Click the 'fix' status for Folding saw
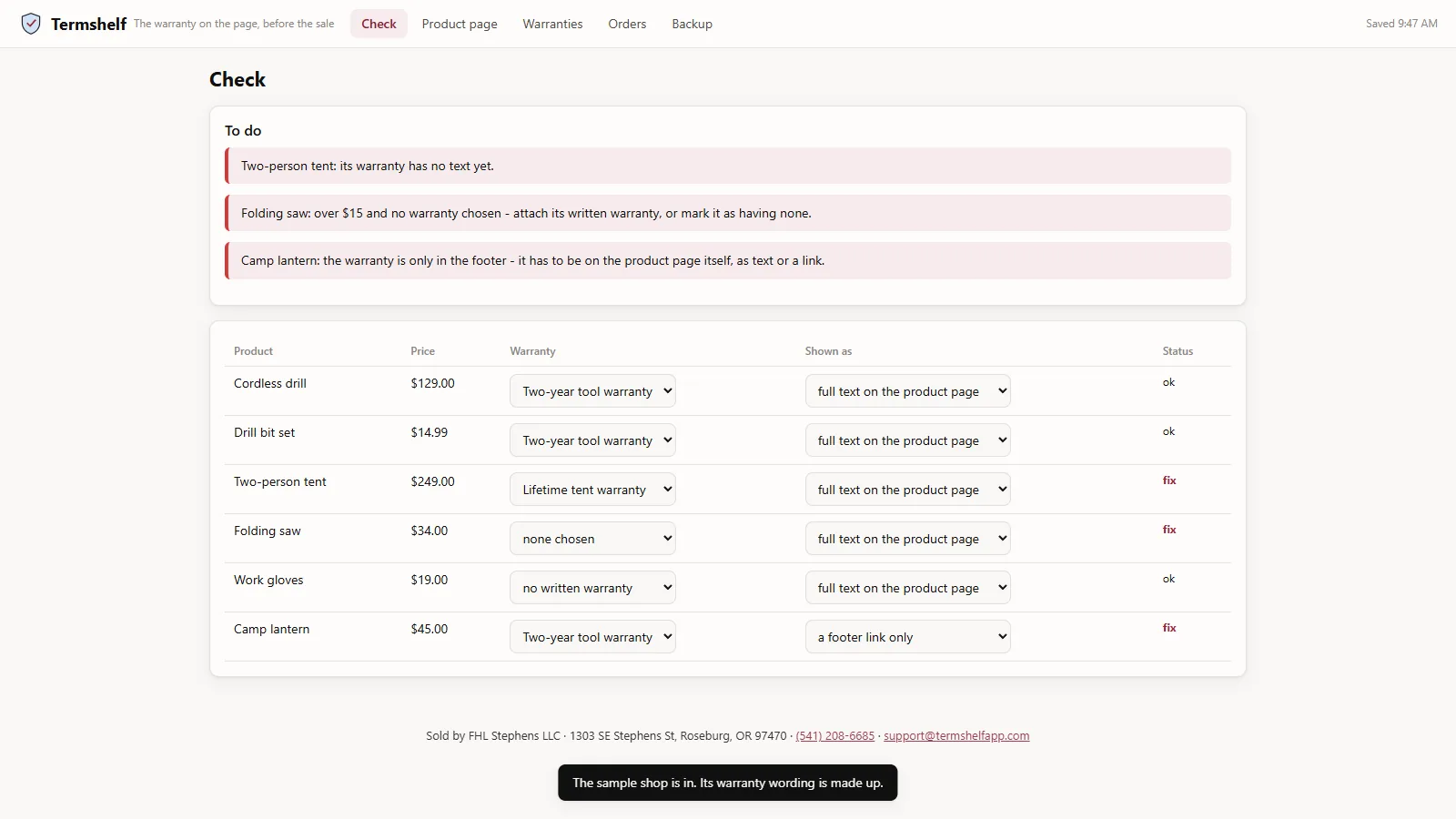This screenshot has height=819, width=1456. coord(1169,530)
